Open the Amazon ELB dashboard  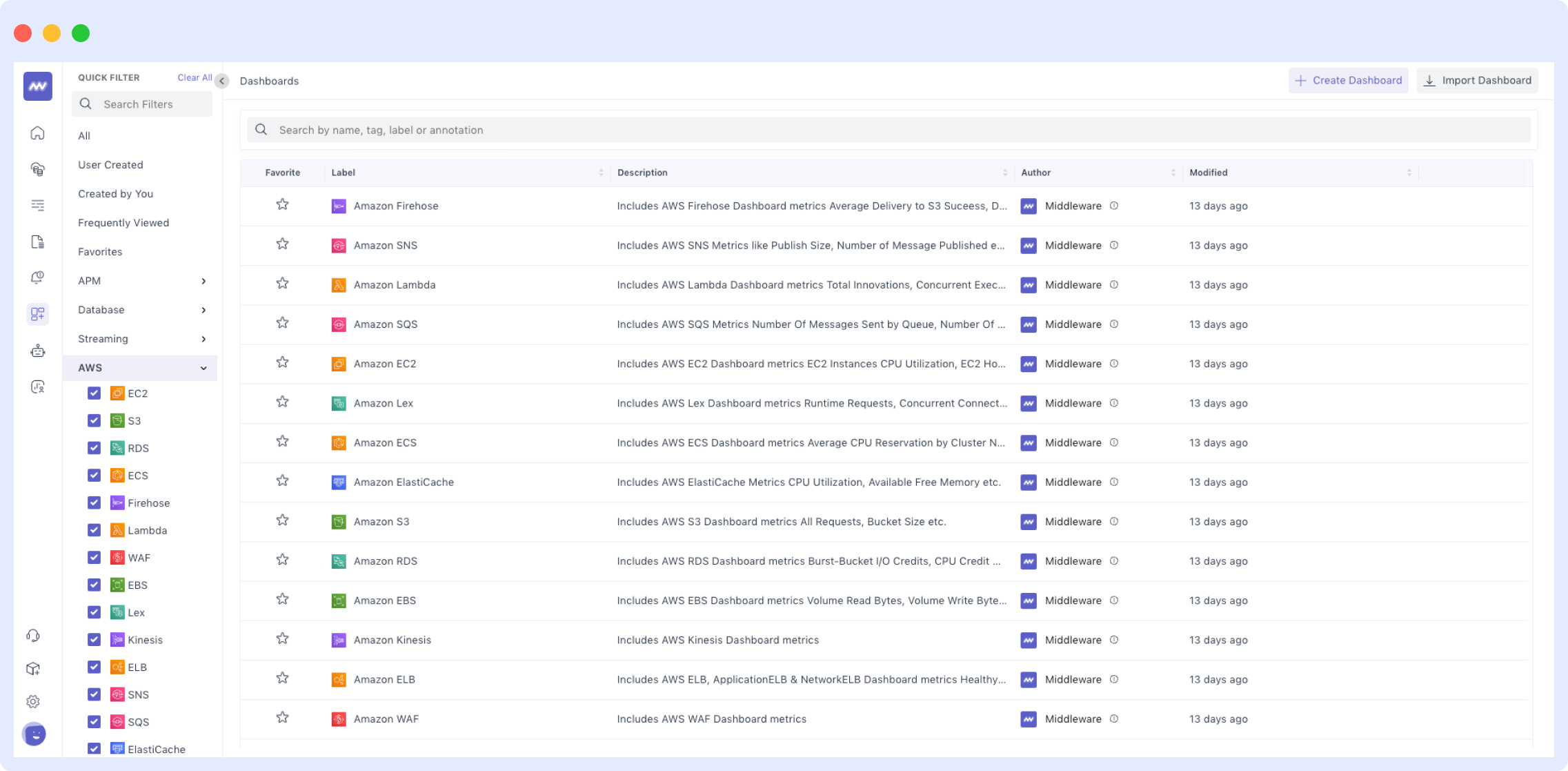(x=384, y=679)
